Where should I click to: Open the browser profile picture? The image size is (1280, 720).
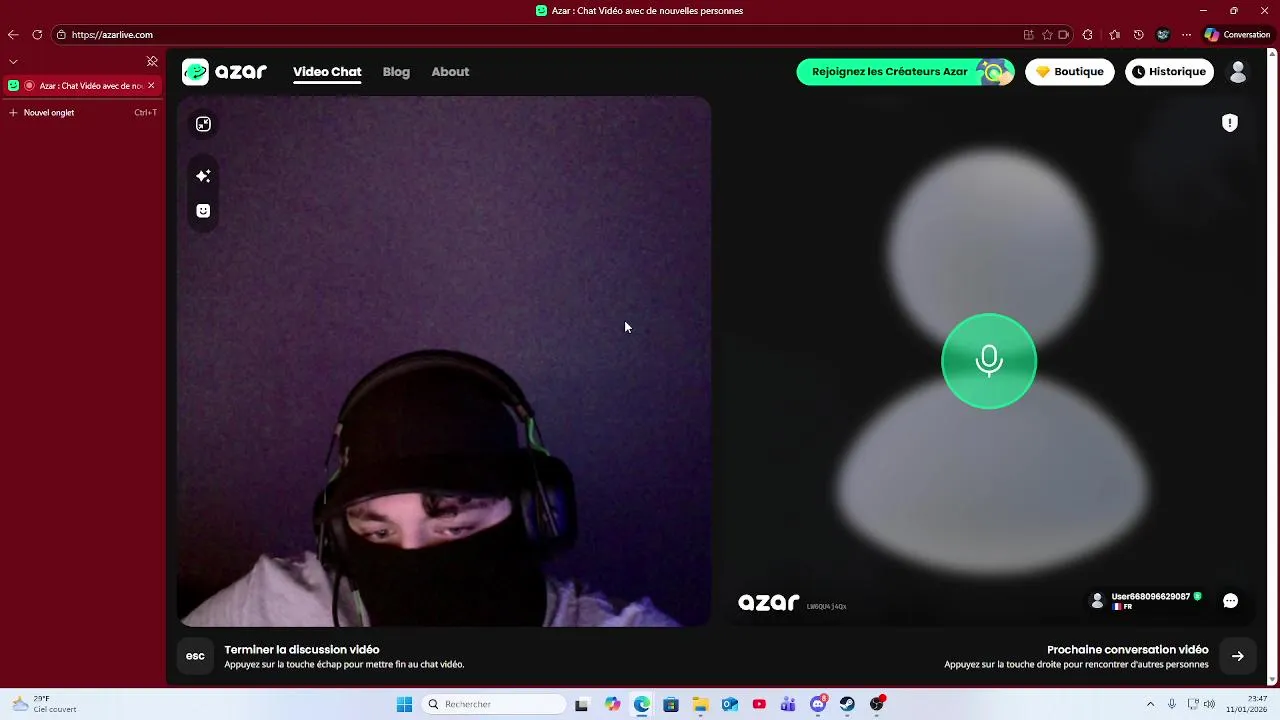[1163, 35]
